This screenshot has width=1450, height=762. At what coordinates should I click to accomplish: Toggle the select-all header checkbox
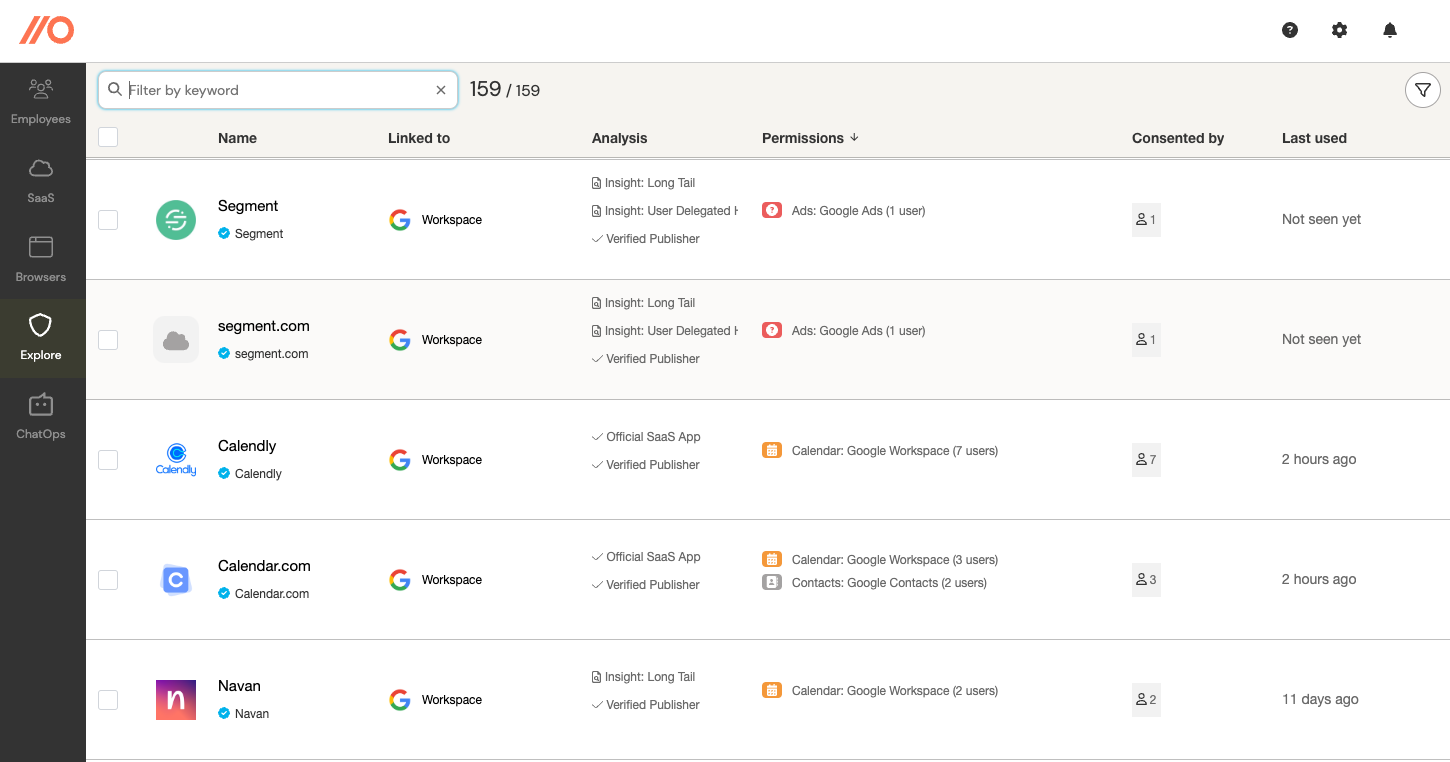tap(108, 137)
